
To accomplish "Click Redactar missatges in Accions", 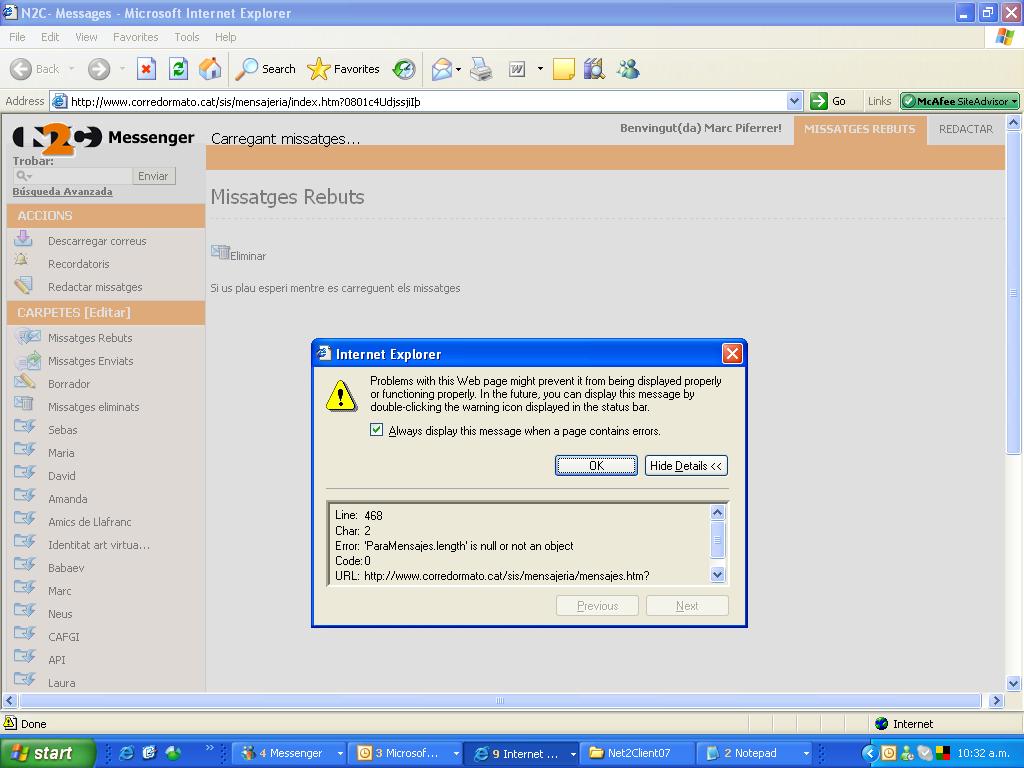I will (x=95, y=287).
